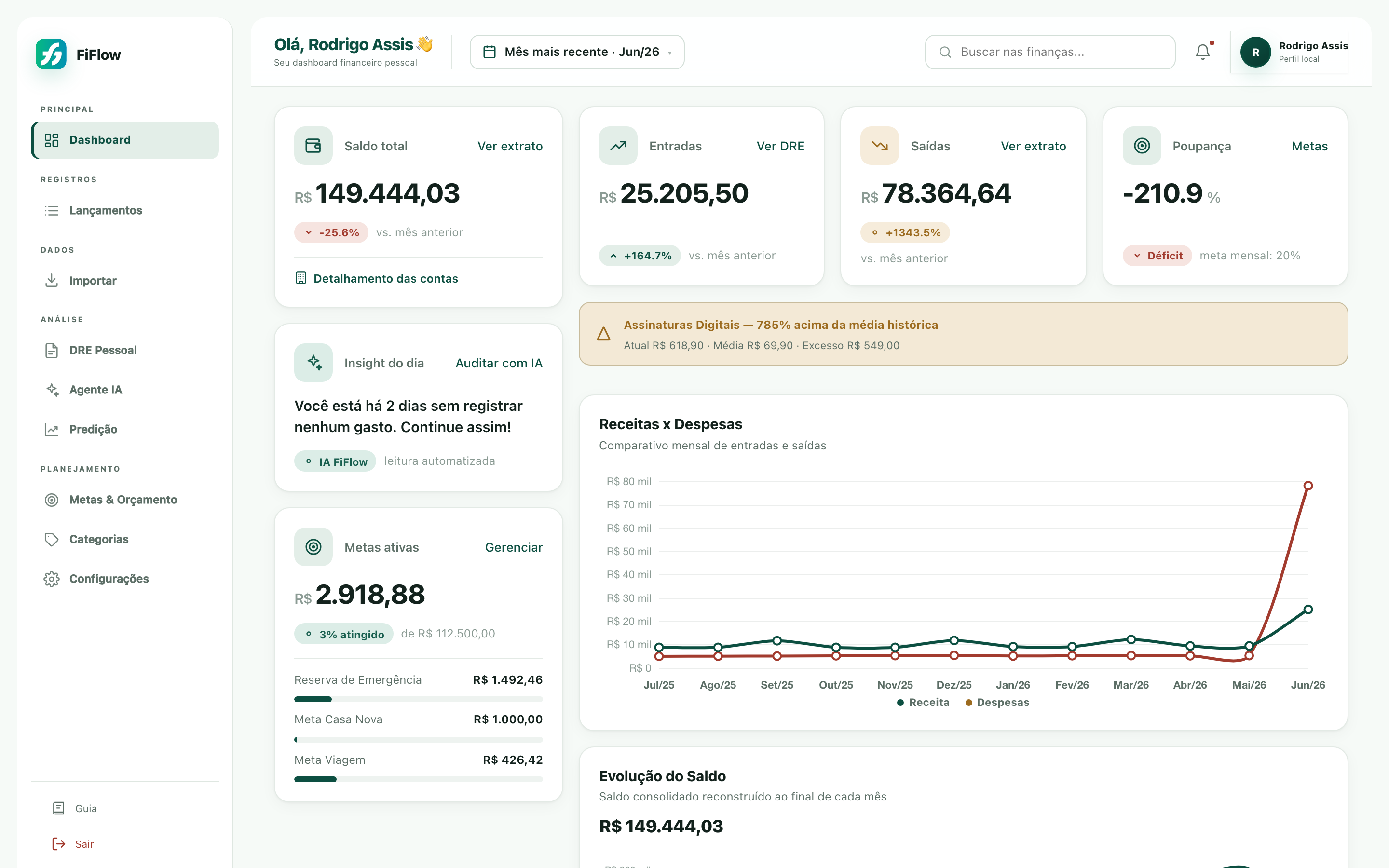Image resolution: width=1389 pixels, height=868 pixels.
Task: Click Gerenciar on Metas ativas
Action: 514,548
